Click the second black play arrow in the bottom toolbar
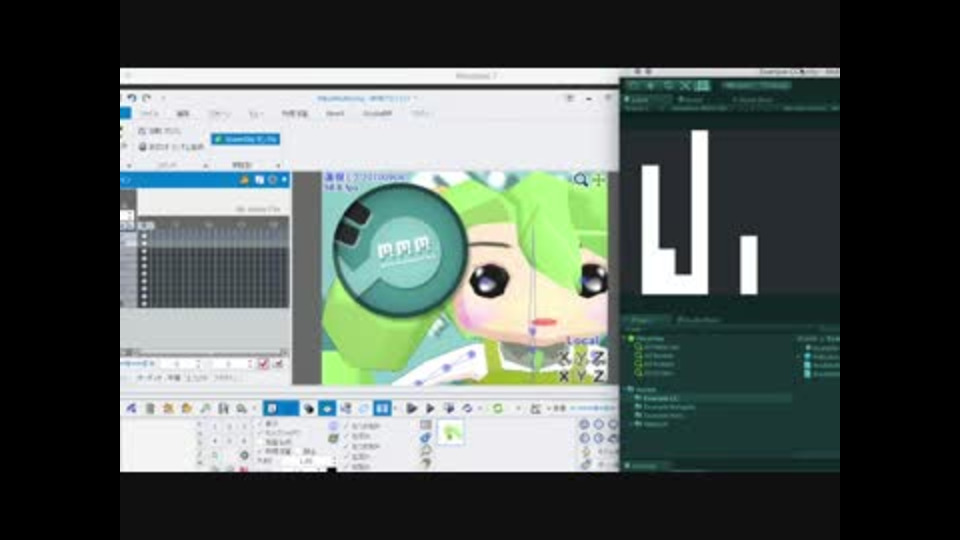This screenshot has height=540, width=960. click(x=430, y=408)
